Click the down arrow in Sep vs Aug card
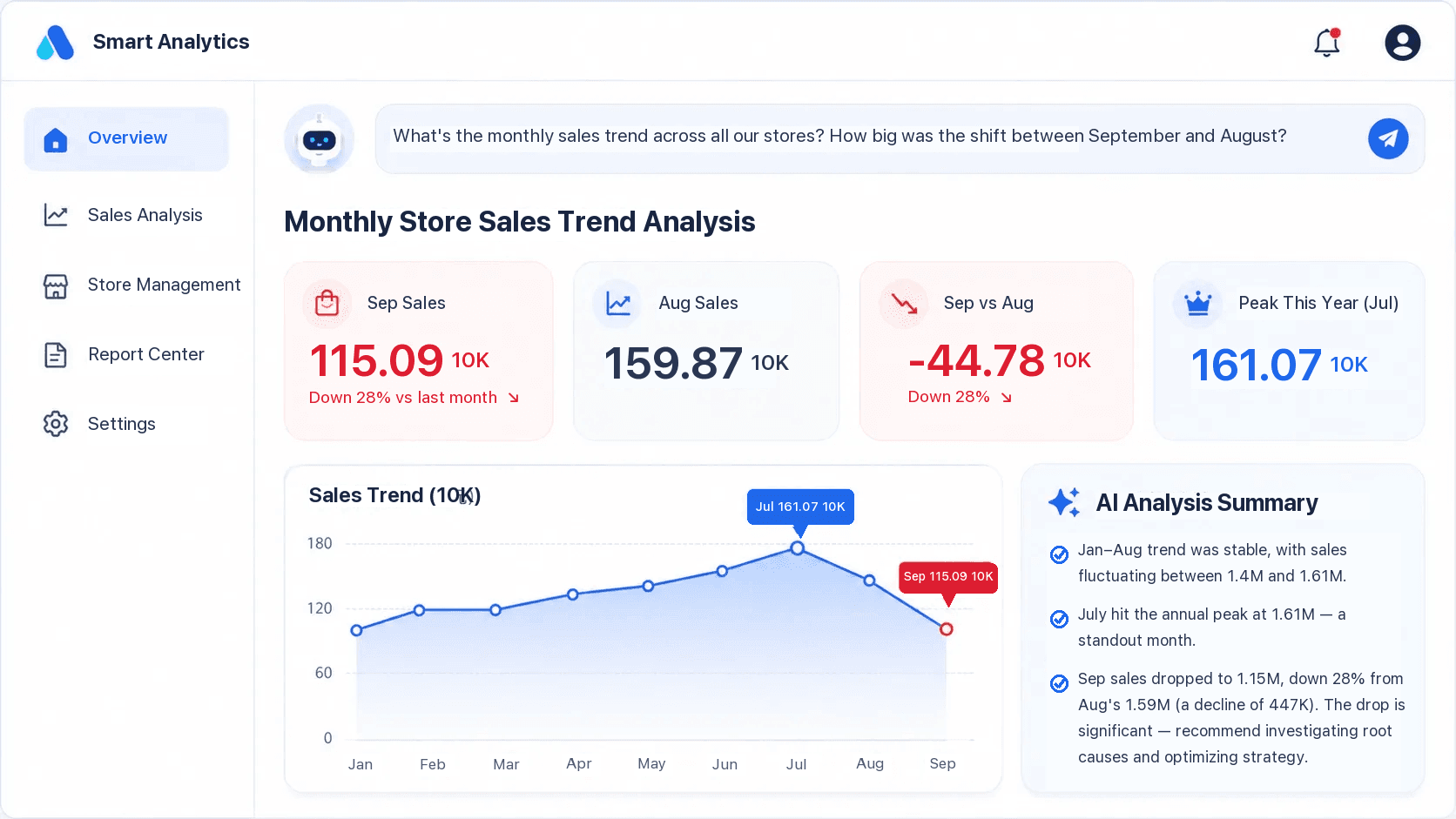The height and width of the screenshot is (819, 1456). pyautogui.click(x=1007, y=398)
